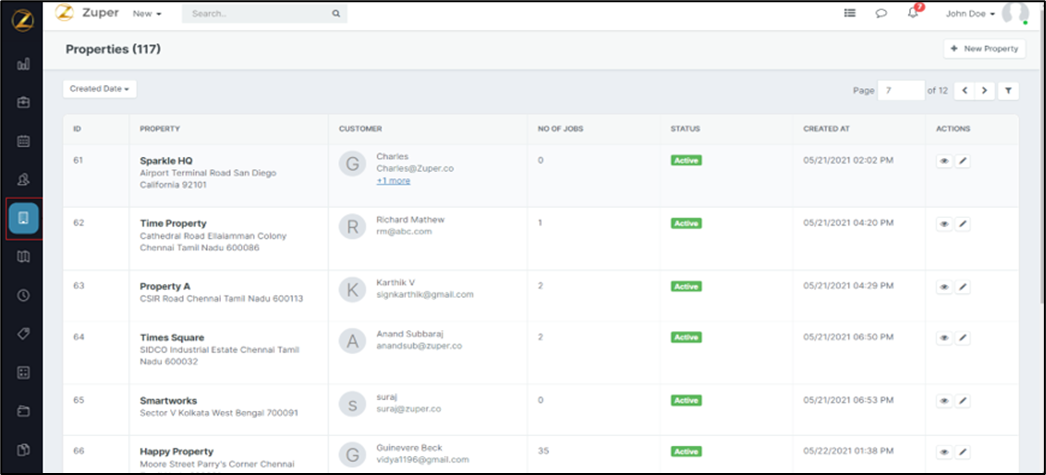Click the clock timesheet icon in sidebar
The width and height of the screenshot is (1046, 475).
(23, 296)
